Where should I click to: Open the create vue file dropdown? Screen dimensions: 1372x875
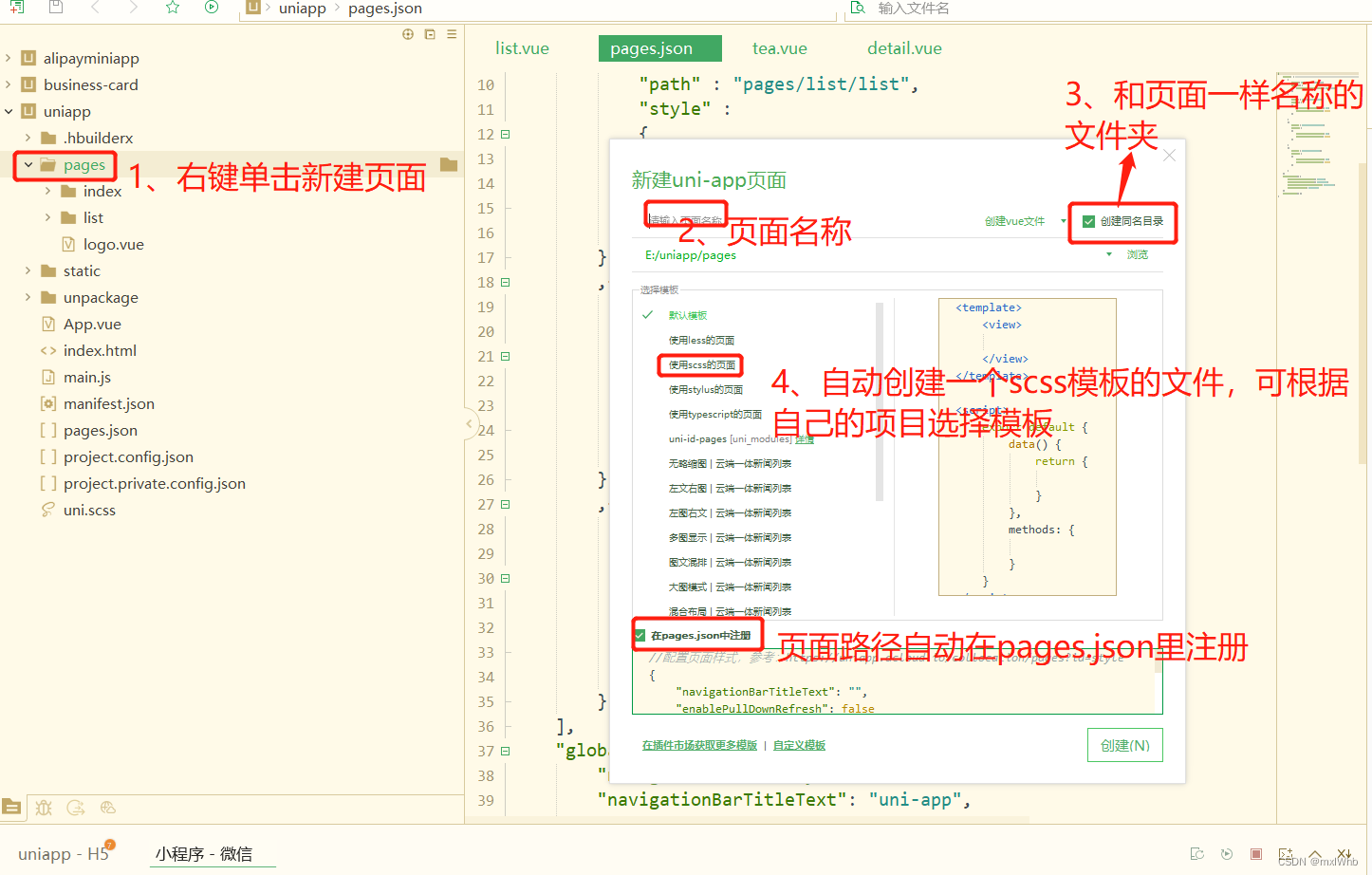tap(1063, 221)
